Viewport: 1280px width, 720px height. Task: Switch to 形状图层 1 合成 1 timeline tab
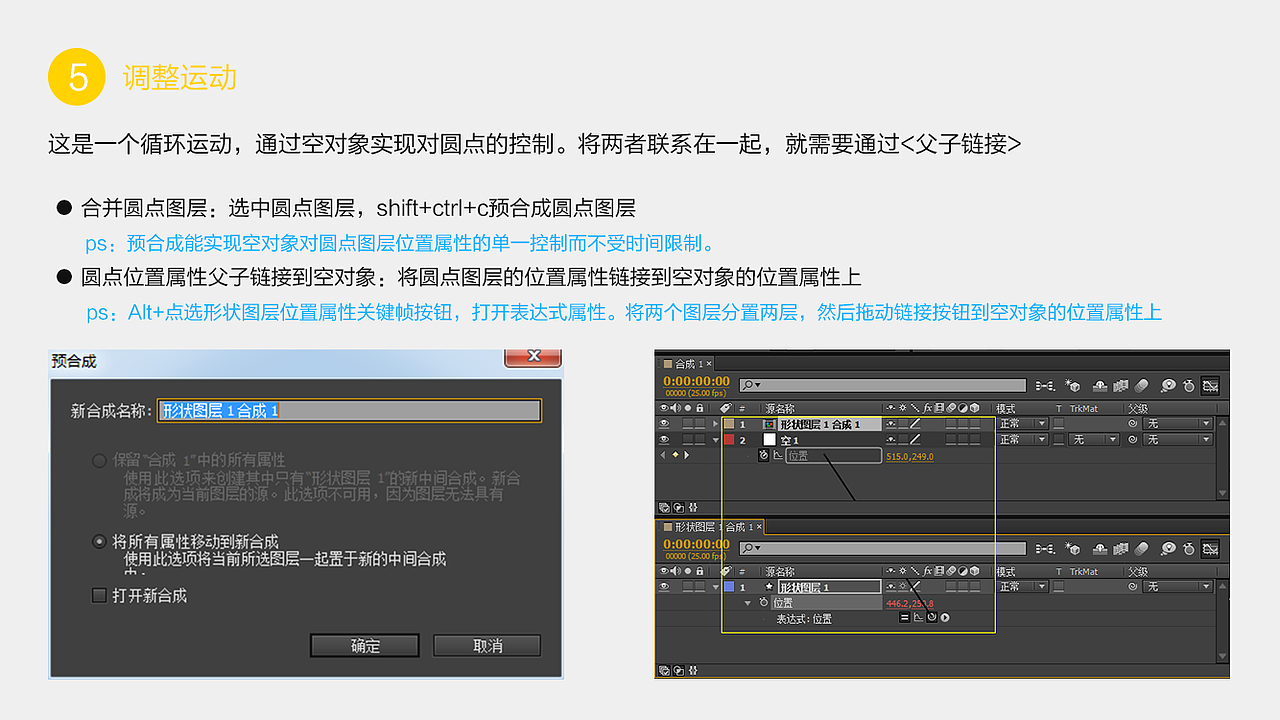[710, 526]
